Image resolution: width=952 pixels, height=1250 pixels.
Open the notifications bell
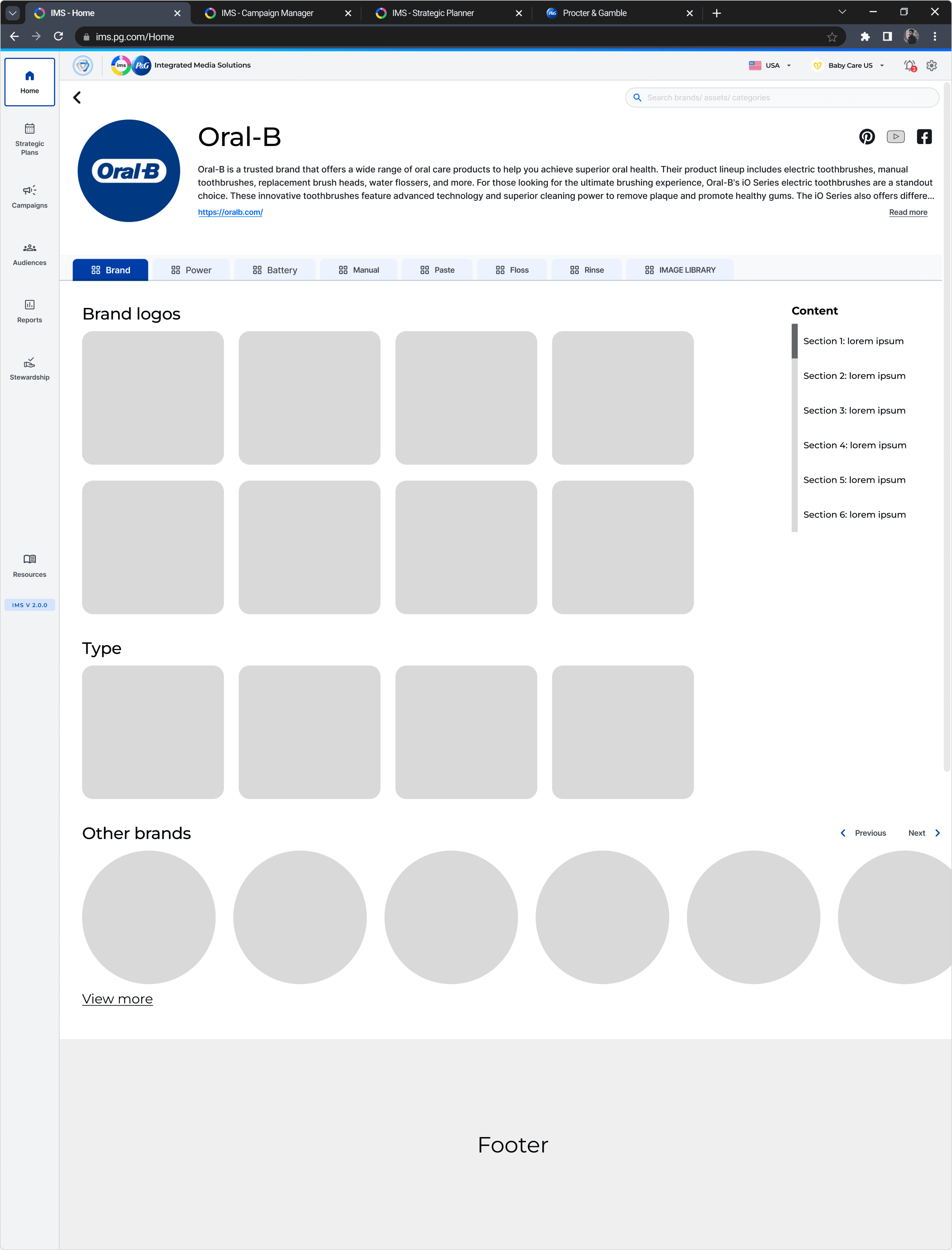click(910, 66)
